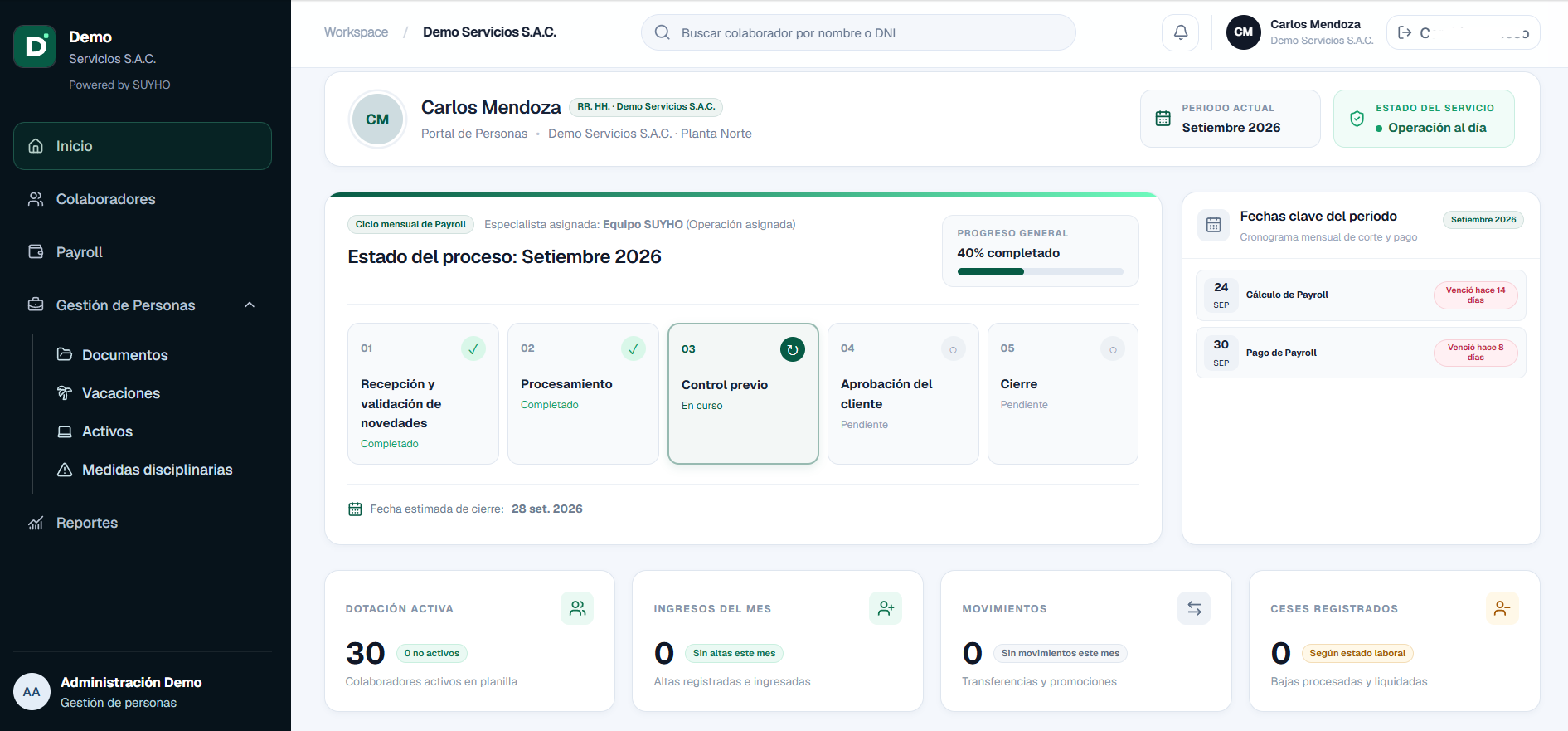Click the Inicio home icon
1568x731 pixels.
pos(36,146)
